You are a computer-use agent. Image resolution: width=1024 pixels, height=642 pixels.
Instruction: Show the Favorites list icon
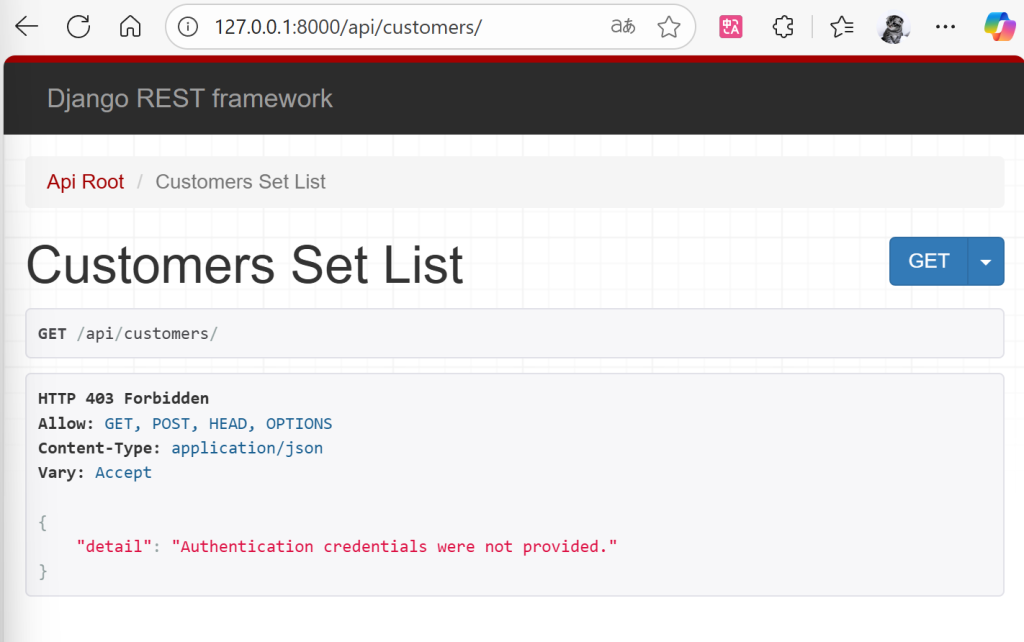point(842,27)
